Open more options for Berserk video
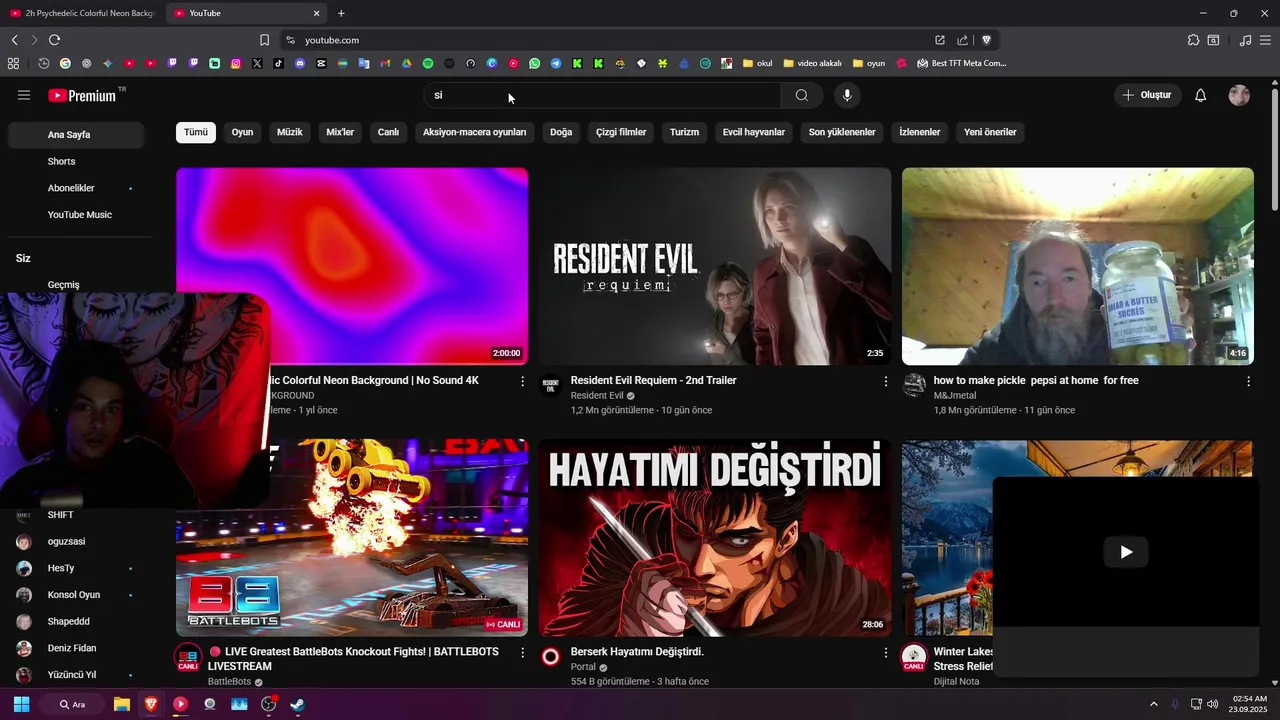Screen dimensions: 1280x720 [x=885, y=652]
